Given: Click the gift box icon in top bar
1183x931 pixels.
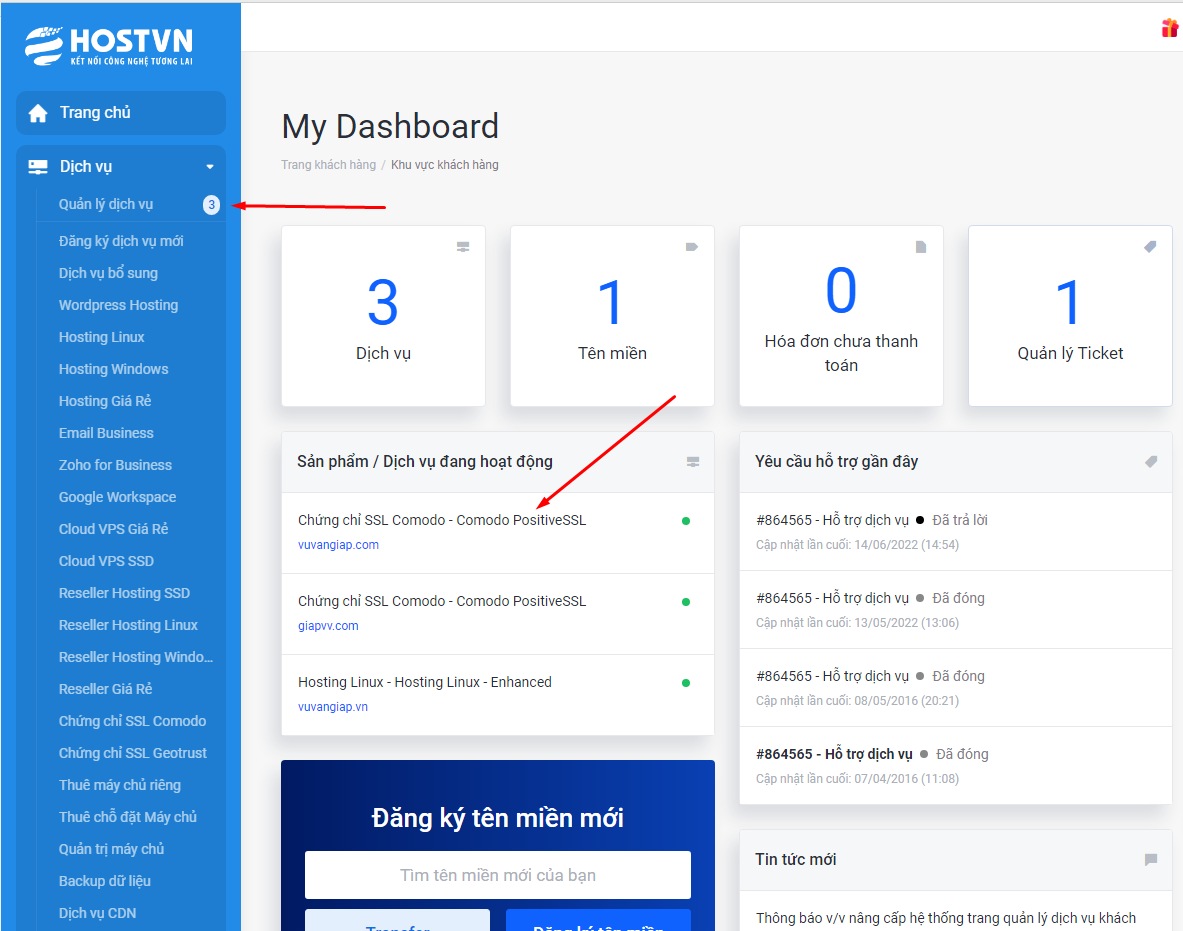Looking at the screenshot, I should coord(1169,28).
